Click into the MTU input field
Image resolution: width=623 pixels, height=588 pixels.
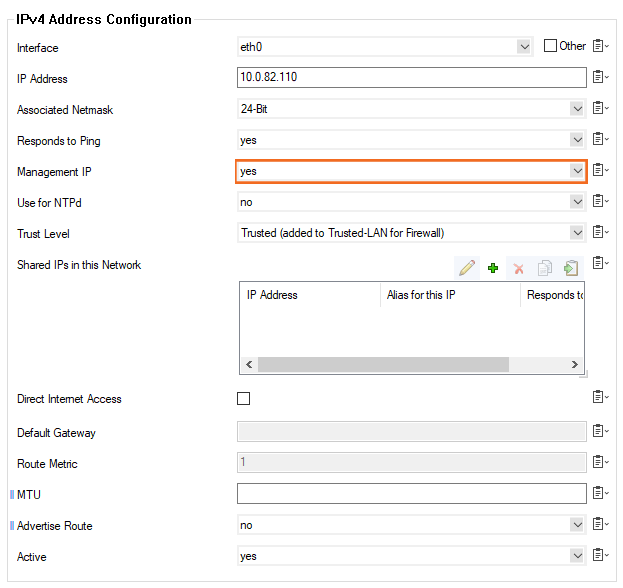412,493
